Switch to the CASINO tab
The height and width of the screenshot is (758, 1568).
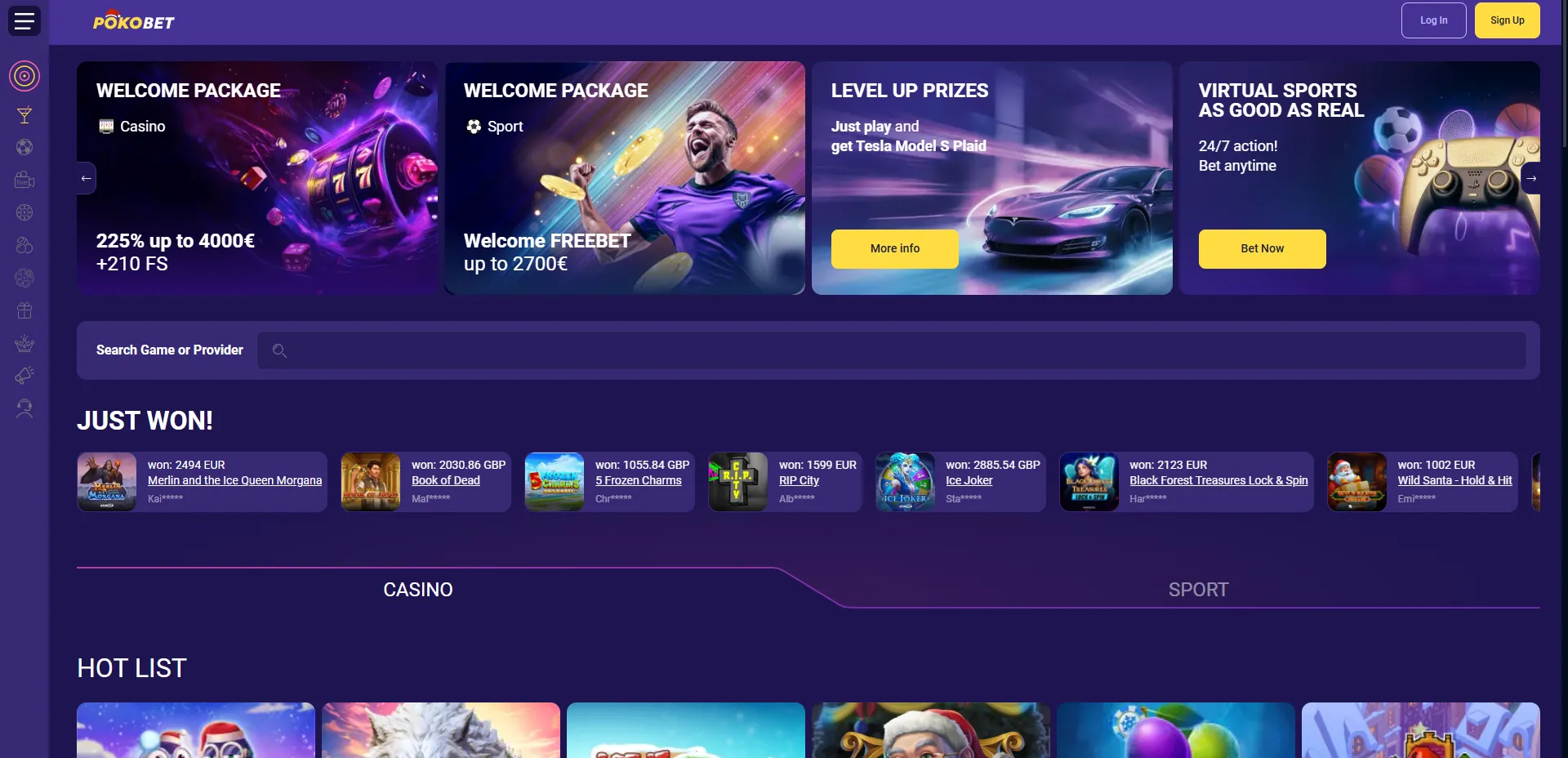(x=418, y=590)
